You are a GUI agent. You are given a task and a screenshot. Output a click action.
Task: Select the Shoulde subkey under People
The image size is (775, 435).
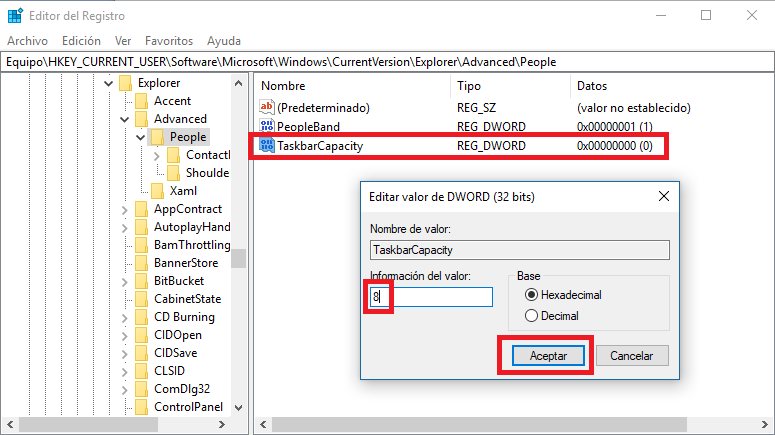click(x=207, y=173)
